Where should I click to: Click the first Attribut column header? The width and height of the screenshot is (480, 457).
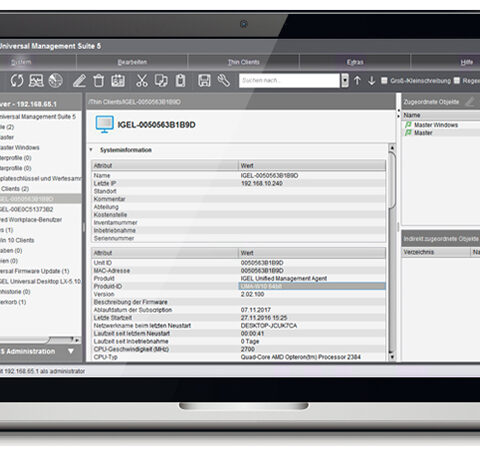click(x=165, y=165)
